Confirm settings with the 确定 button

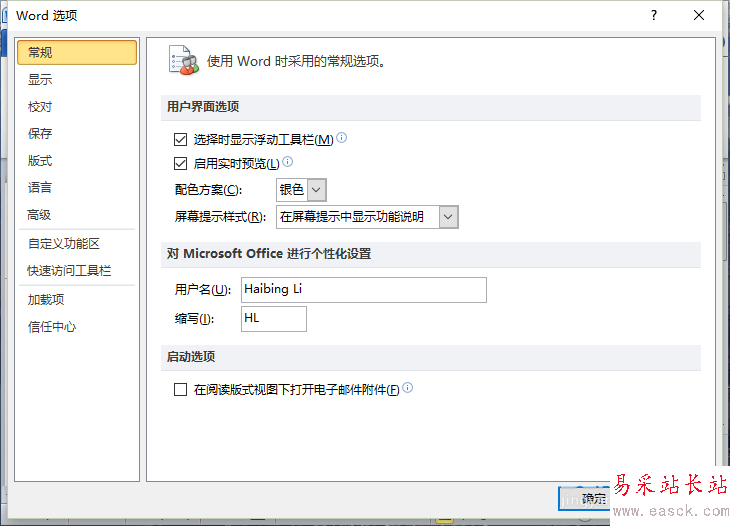[x=584, y=499]
